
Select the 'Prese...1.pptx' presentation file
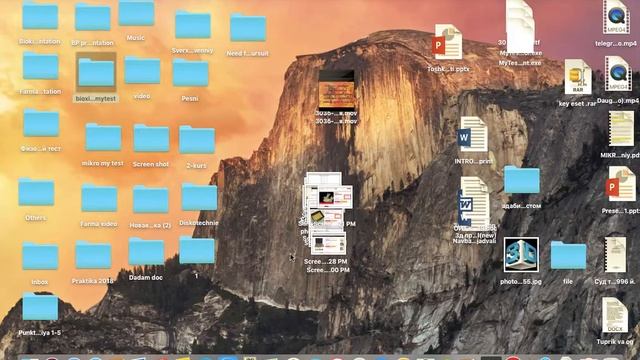(x=621, y=184)
